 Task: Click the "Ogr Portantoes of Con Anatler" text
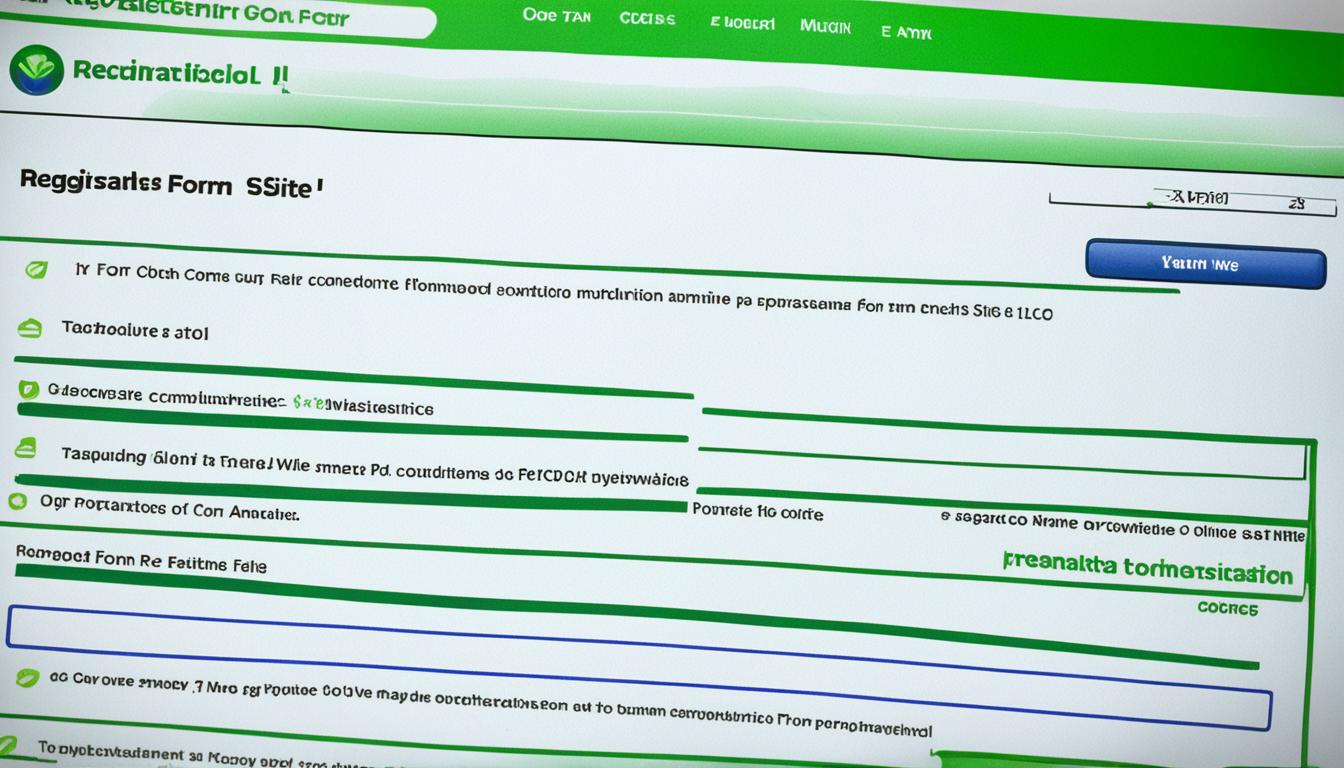[x=169, y=510]
